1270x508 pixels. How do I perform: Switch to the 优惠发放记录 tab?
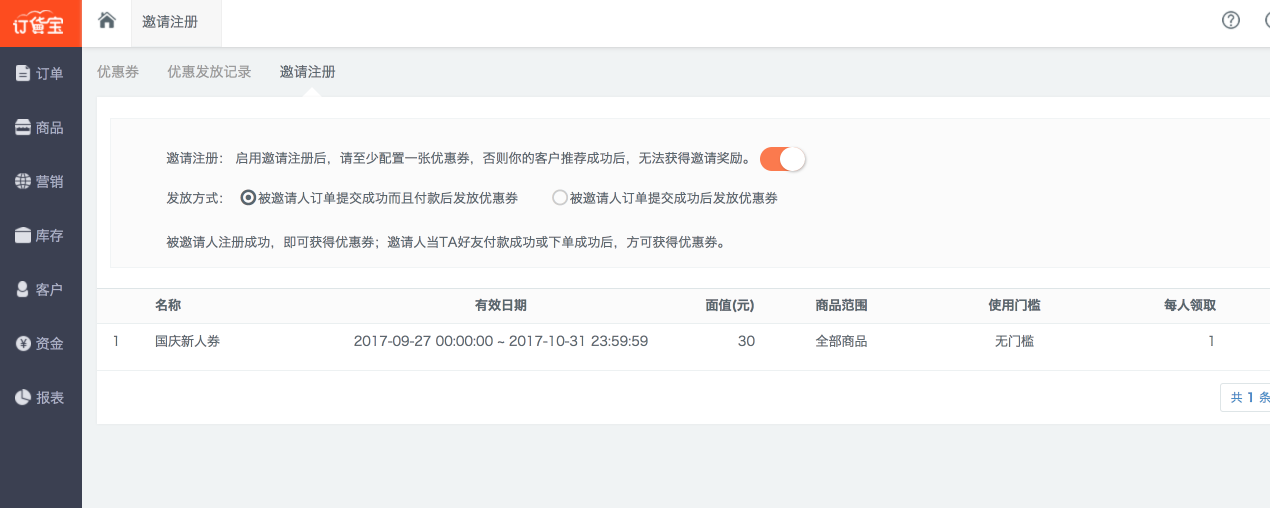point(209,72)
